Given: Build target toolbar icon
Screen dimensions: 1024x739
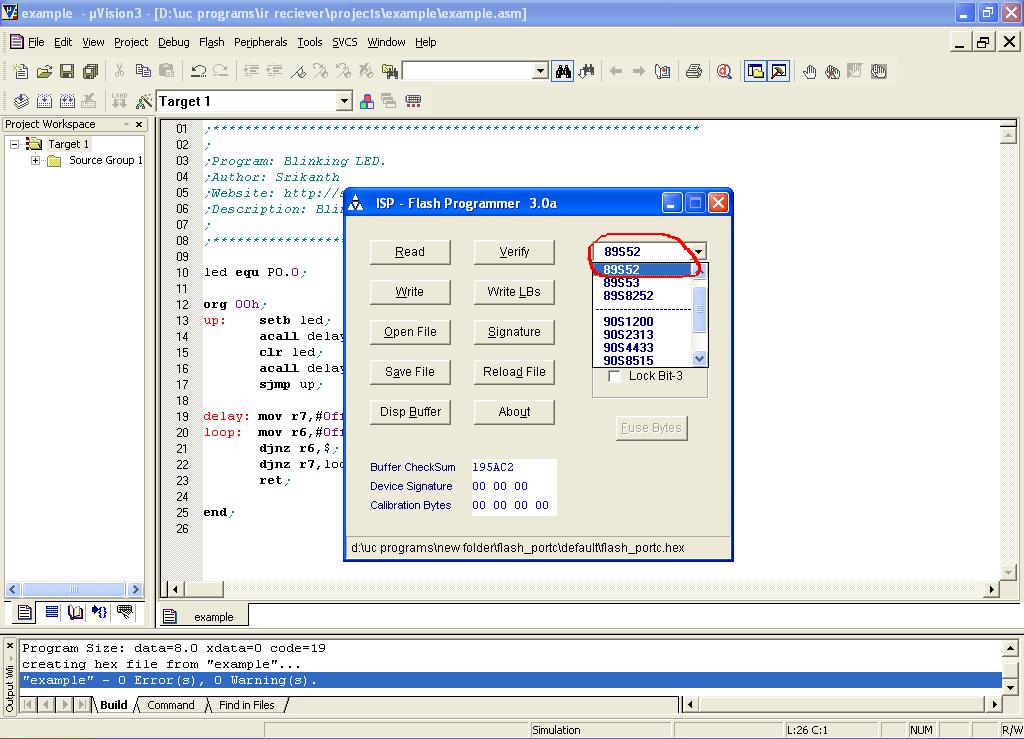Looking at the screenshot, I should click(44, 101).
